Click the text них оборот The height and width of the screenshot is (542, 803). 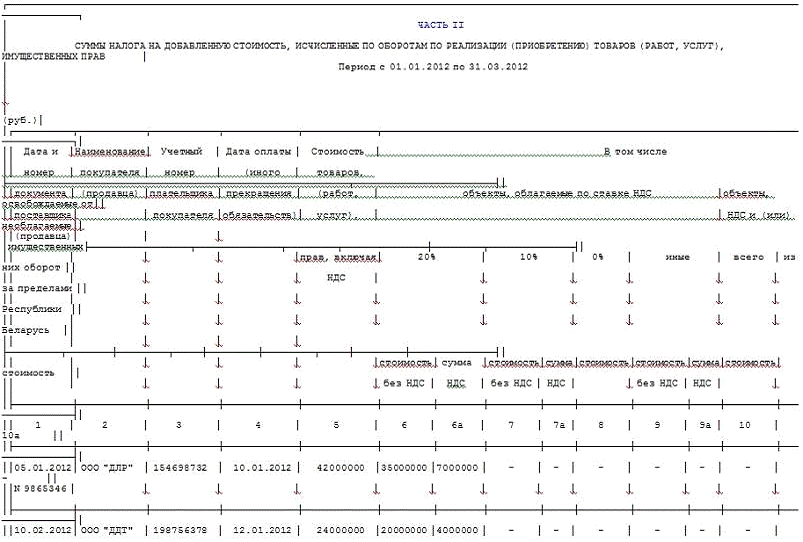31,268
